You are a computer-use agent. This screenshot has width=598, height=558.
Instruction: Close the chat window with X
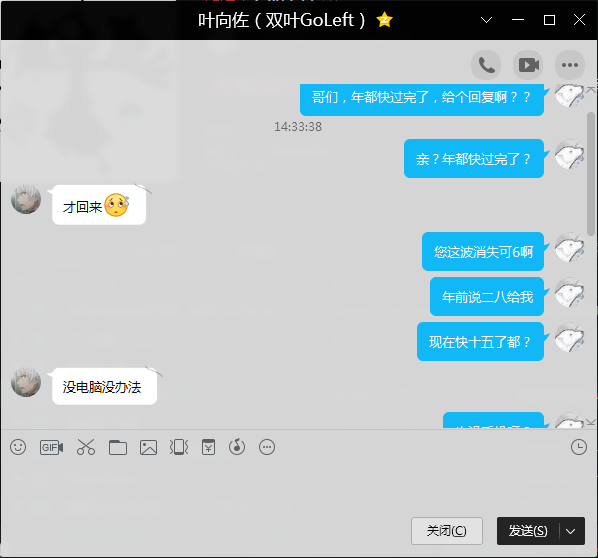579,20
